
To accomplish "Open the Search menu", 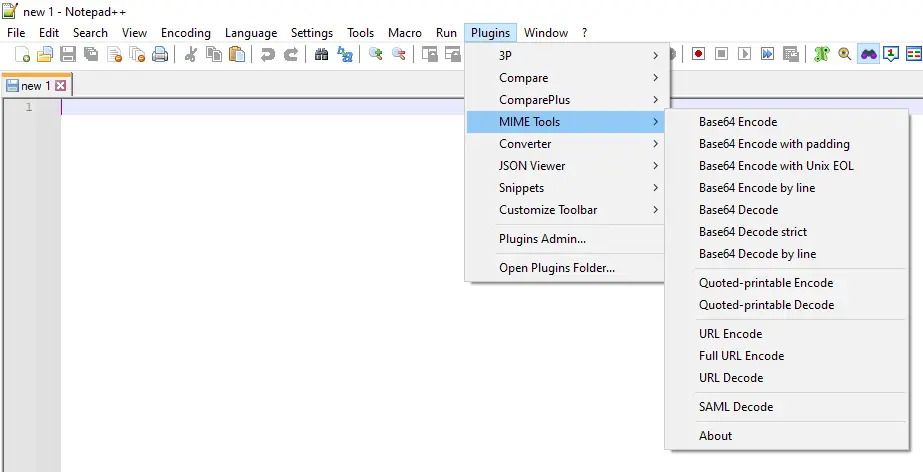I will tap(90, 33).
